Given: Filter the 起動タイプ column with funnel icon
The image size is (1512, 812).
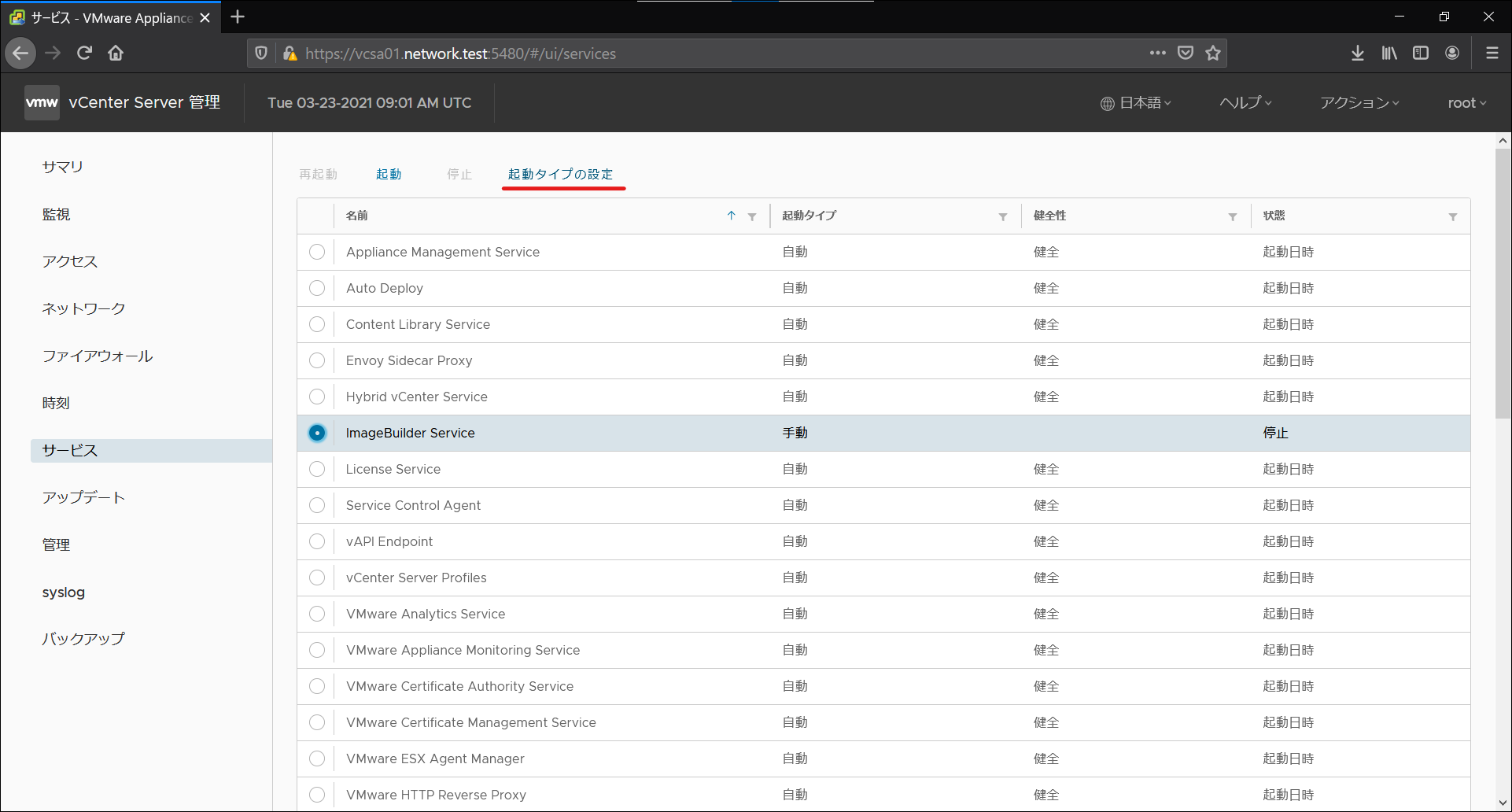Looking at the screenshot, I should [x=1003, y=216].
